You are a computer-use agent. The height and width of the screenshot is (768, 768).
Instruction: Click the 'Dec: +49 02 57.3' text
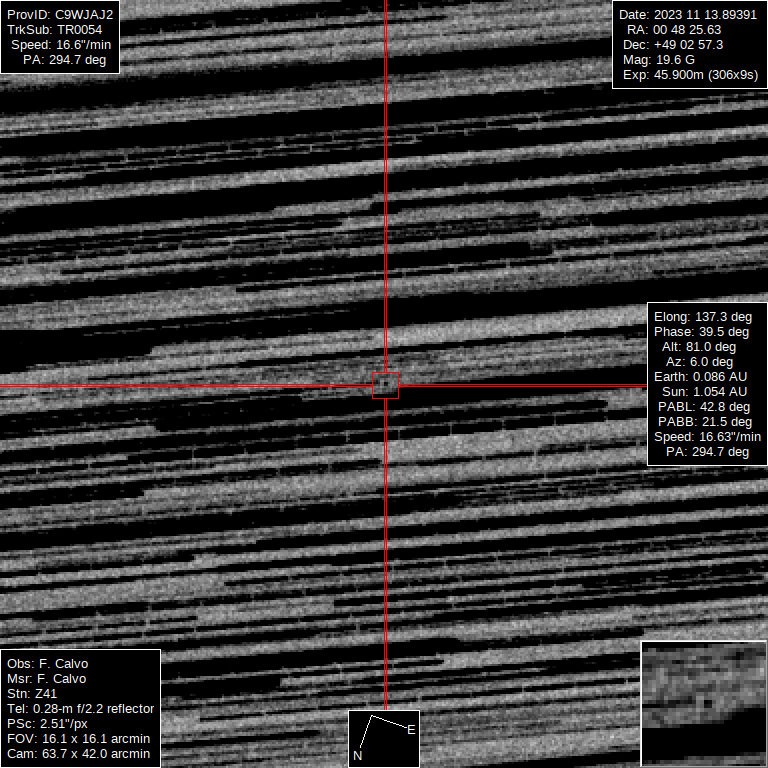pyautogui.click(x=673, y=45)
